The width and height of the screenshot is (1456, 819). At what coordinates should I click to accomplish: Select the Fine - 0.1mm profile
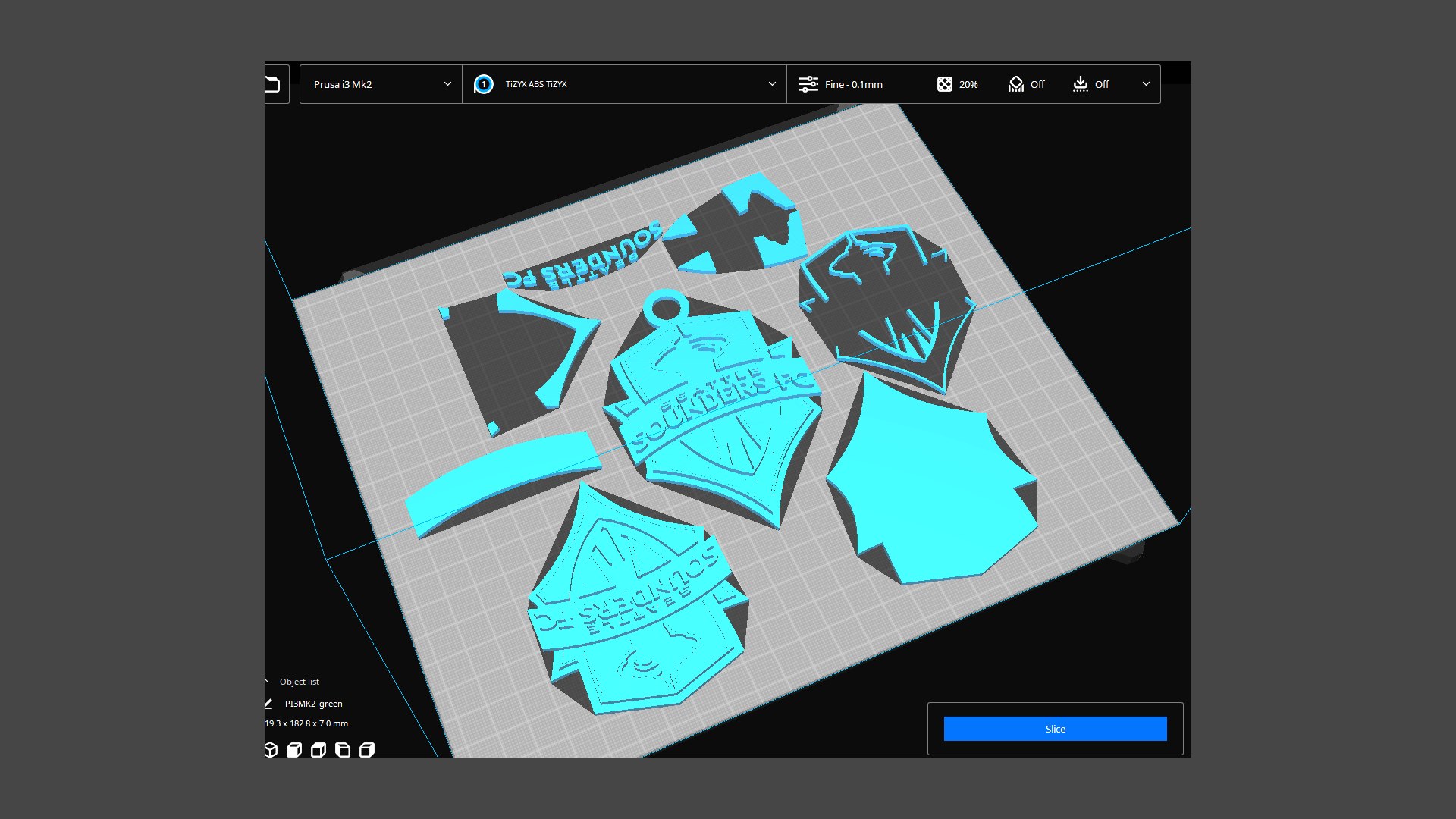[x=854, y=84]
